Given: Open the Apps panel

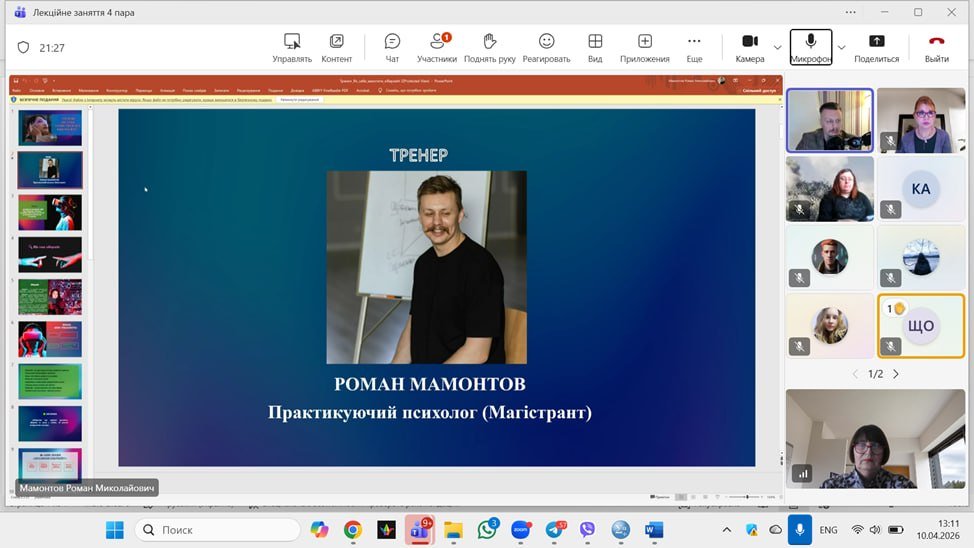Looking at the screenshot, I should pos(645,47).
